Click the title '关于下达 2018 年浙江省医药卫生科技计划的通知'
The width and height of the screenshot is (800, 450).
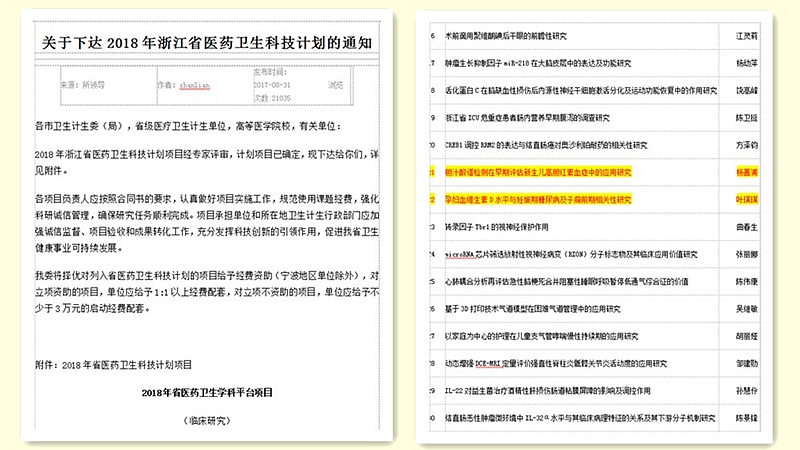207,43
